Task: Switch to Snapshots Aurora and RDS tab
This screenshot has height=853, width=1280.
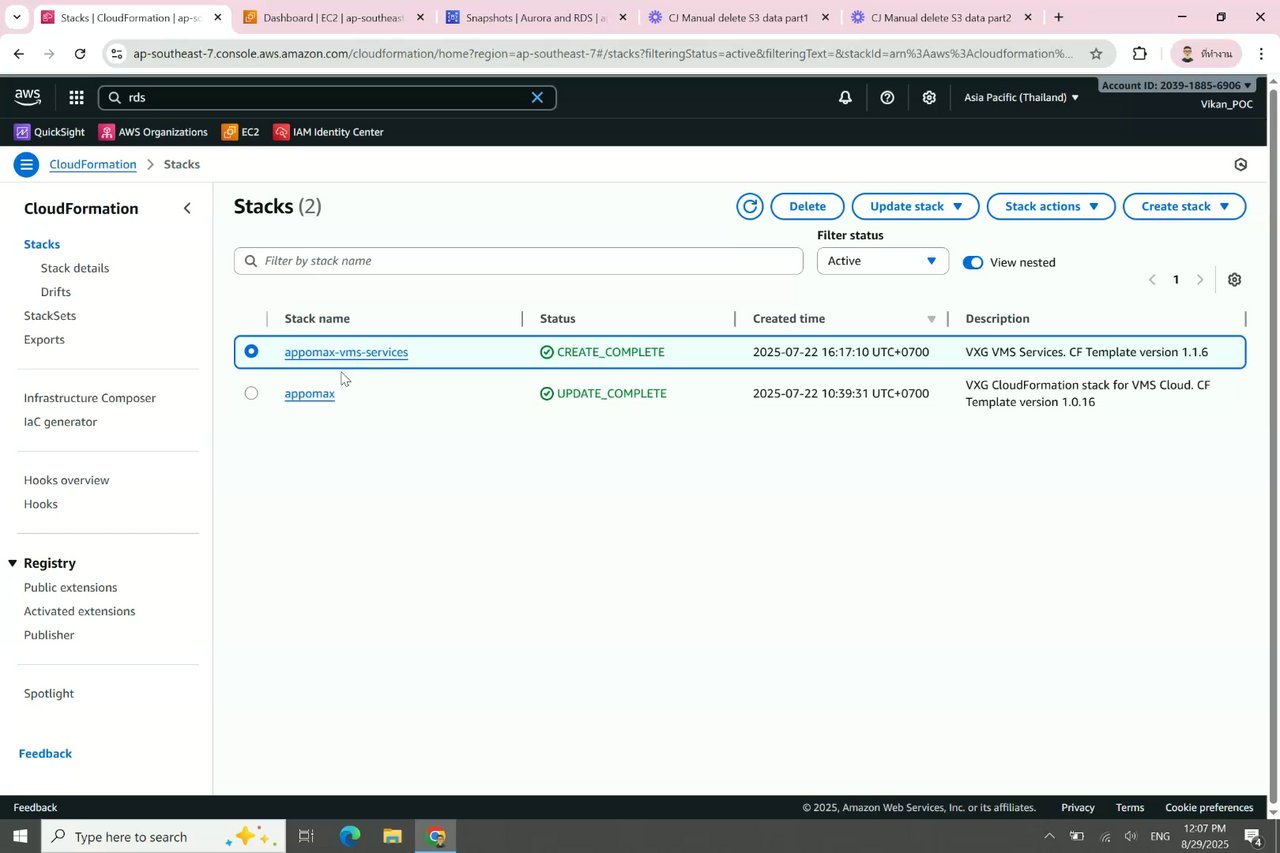Action: pos(536,17)
